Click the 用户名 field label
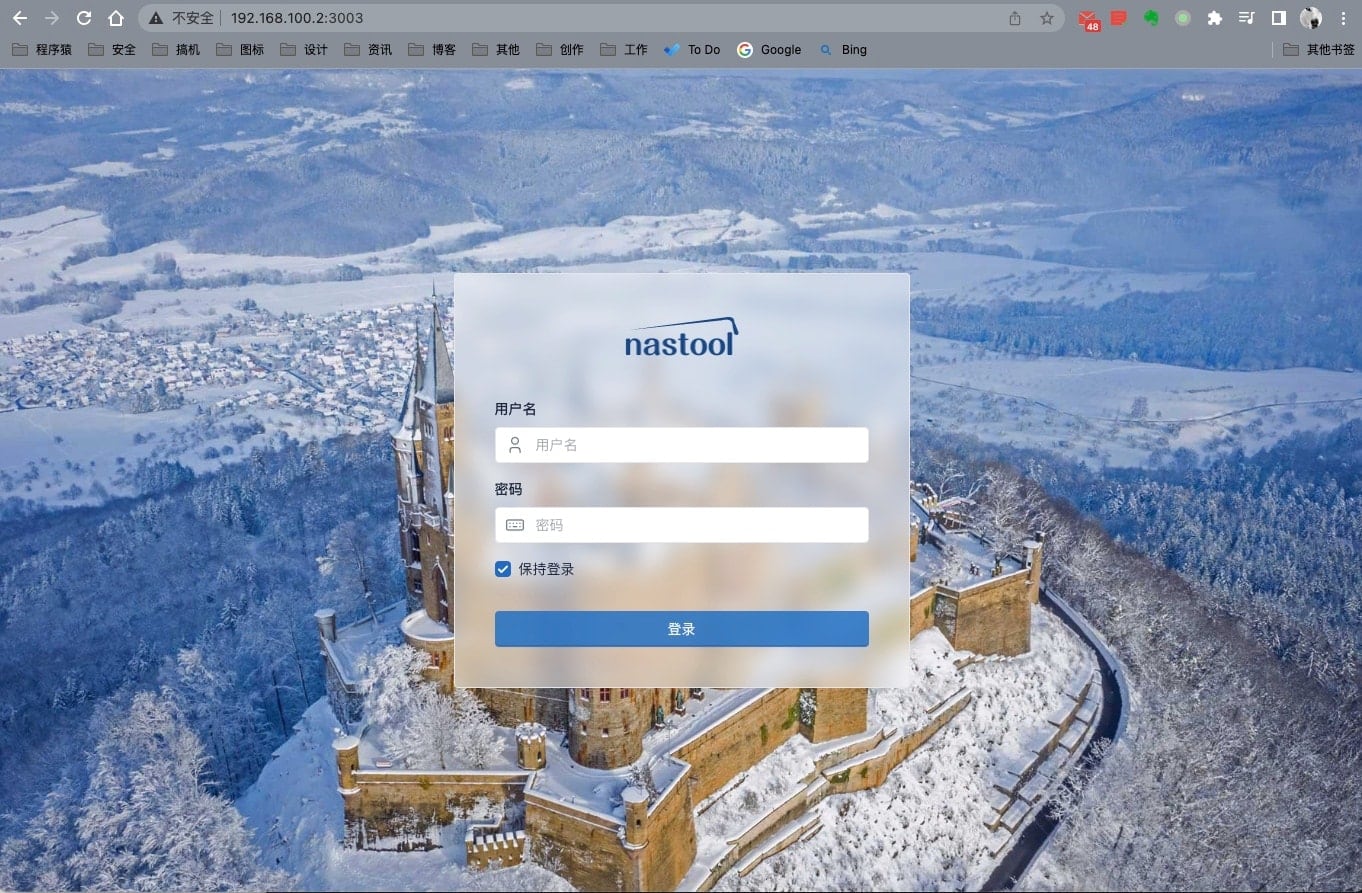The height and width of the screenshot is (893, 1362). 515,409
